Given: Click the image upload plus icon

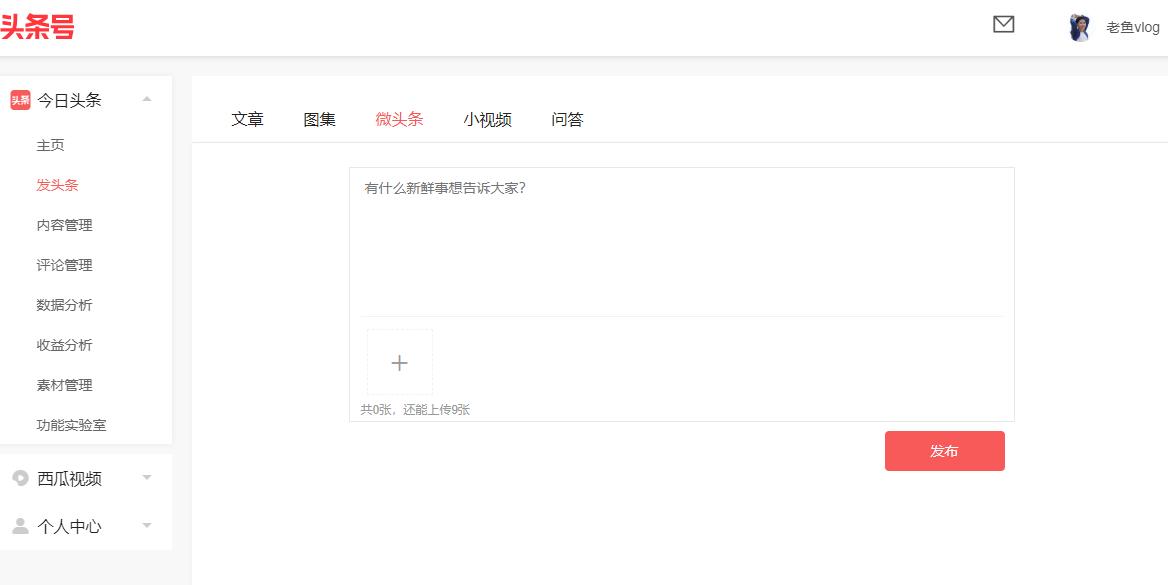Looking at the screenshot, I should tap(399, 362).
